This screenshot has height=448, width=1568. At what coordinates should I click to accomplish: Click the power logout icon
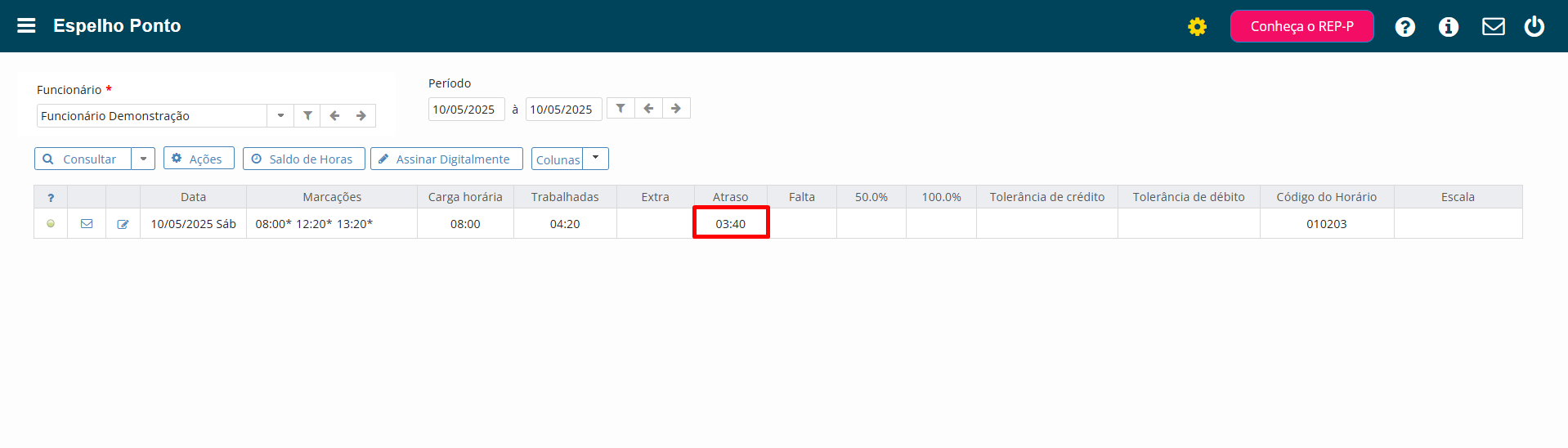1534,27
